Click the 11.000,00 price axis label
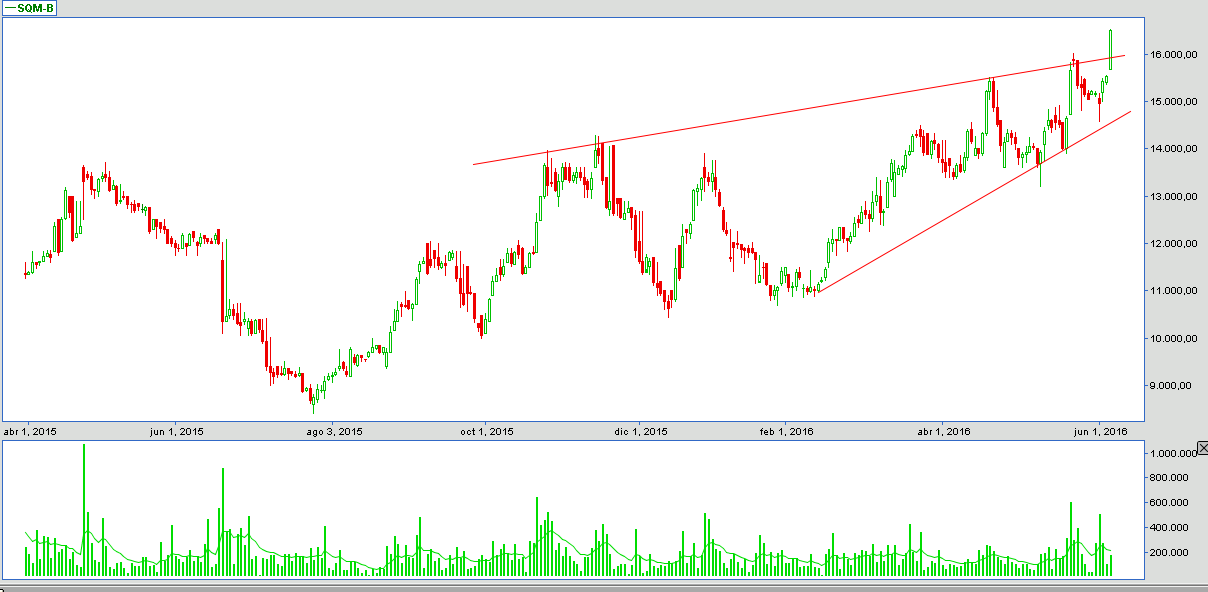This screenshot has width=1208, height=592. coord(1174,291)
